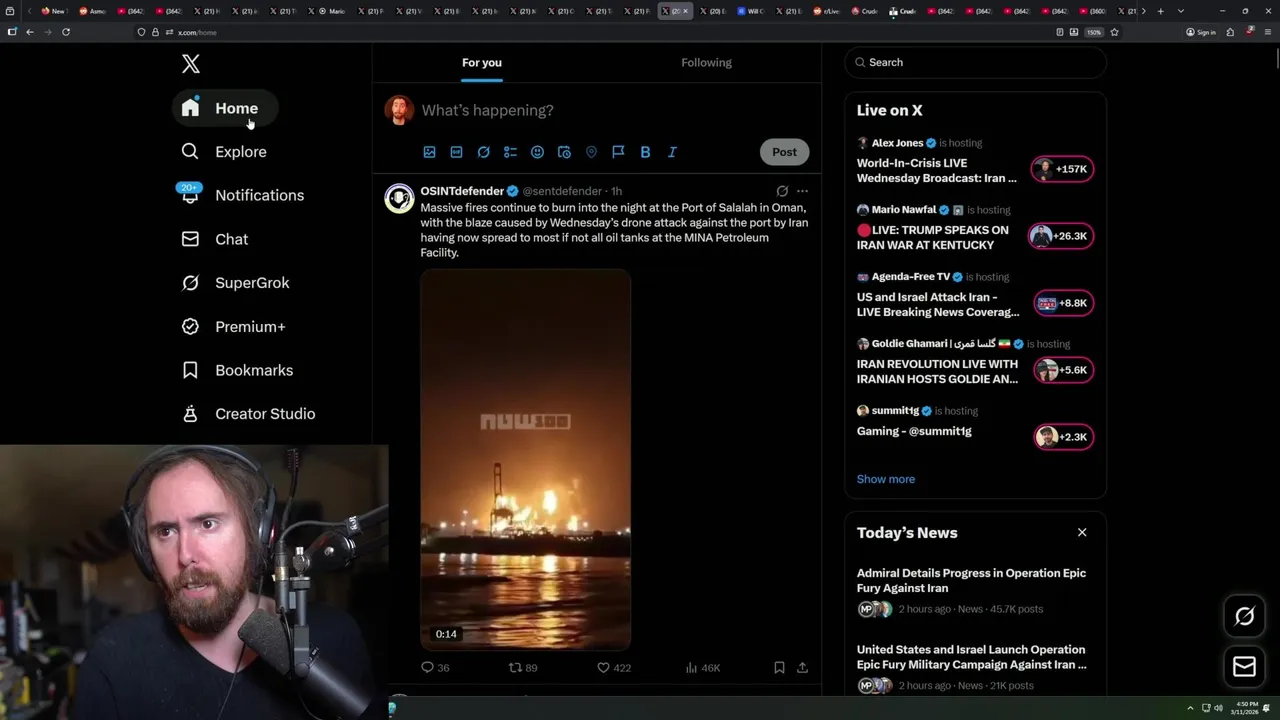The image size is (1280, 720).
Task: Click the Post button
Action: 784,152
